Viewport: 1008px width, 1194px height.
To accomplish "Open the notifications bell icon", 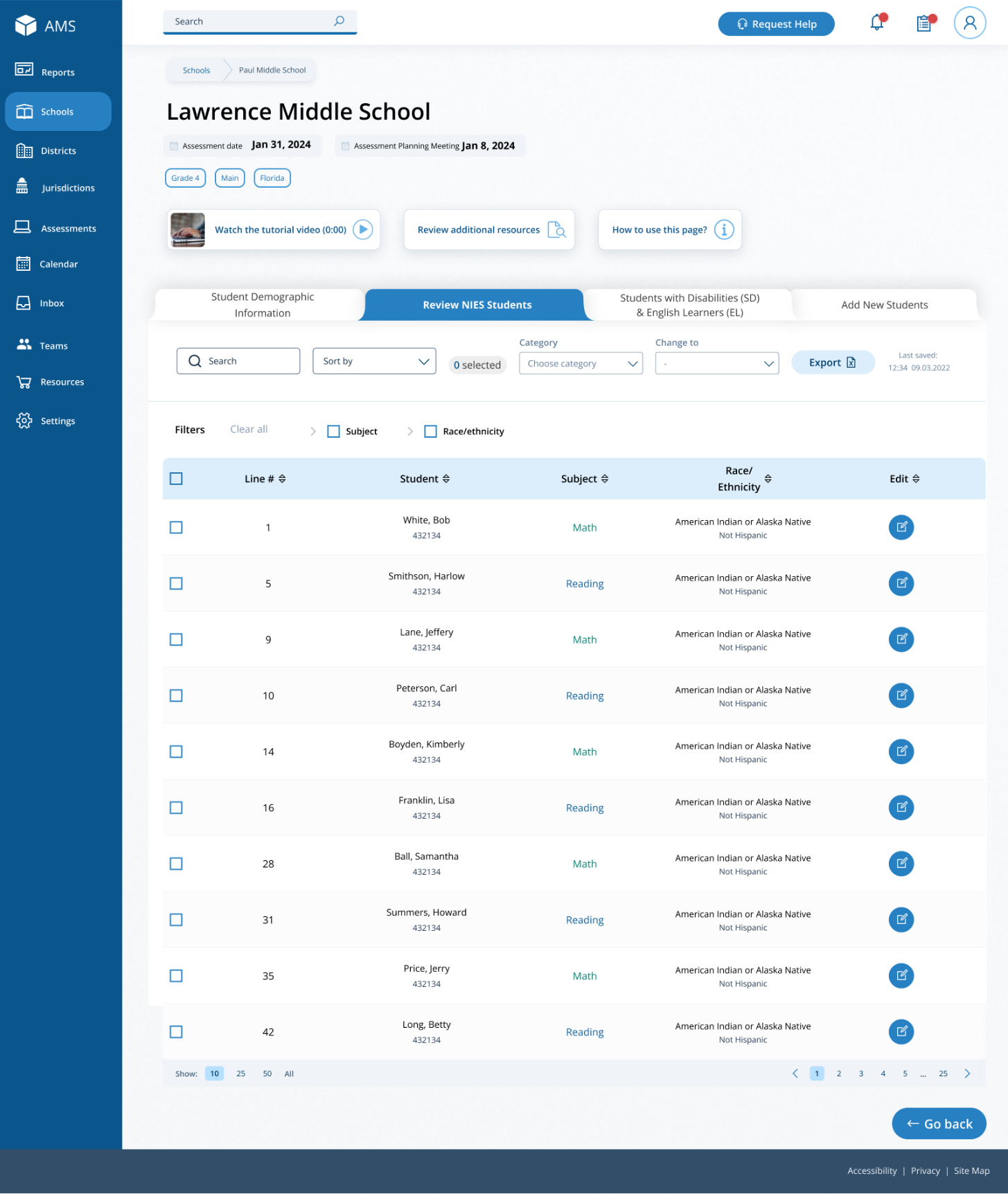I will coord(877,23).
